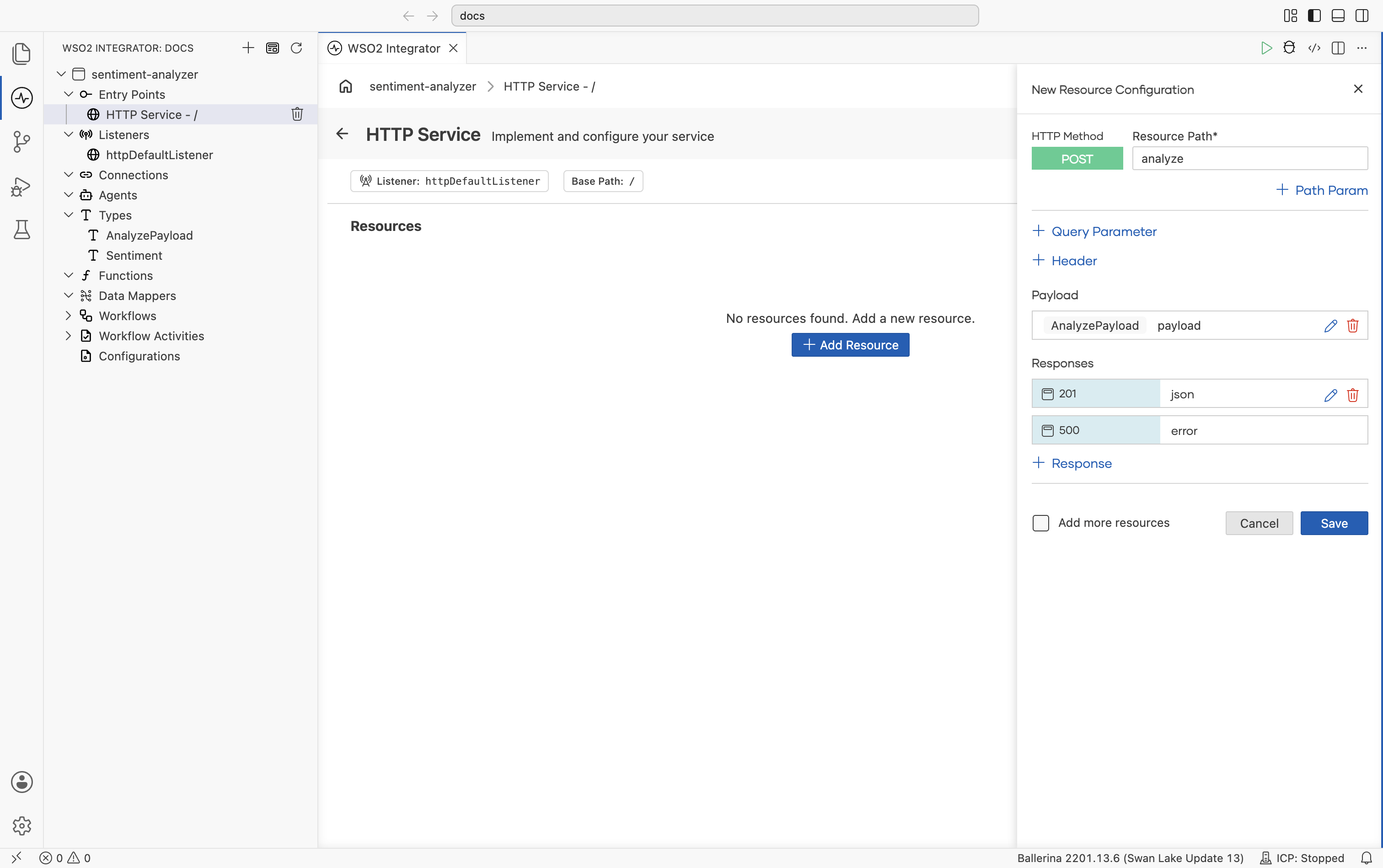Toggle the primary sidebar visibility
The width and height of the screenshot is (1383, 868).
[x=1314, y=16]
